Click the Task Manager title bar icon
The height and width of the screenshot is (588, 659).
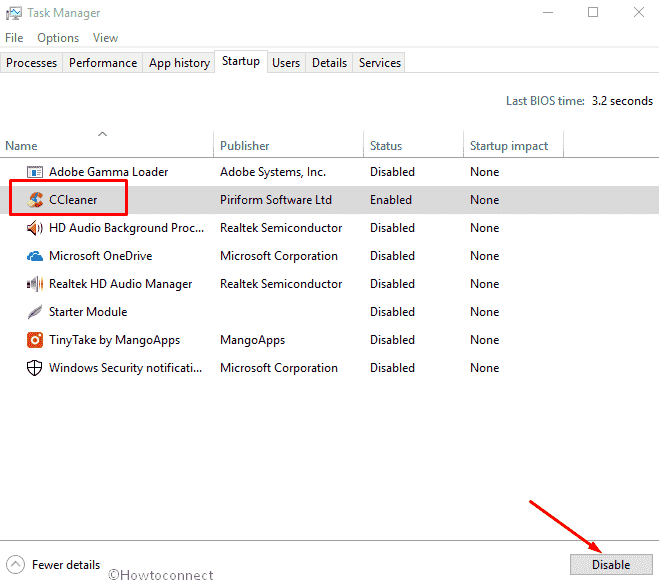(13, 13)
